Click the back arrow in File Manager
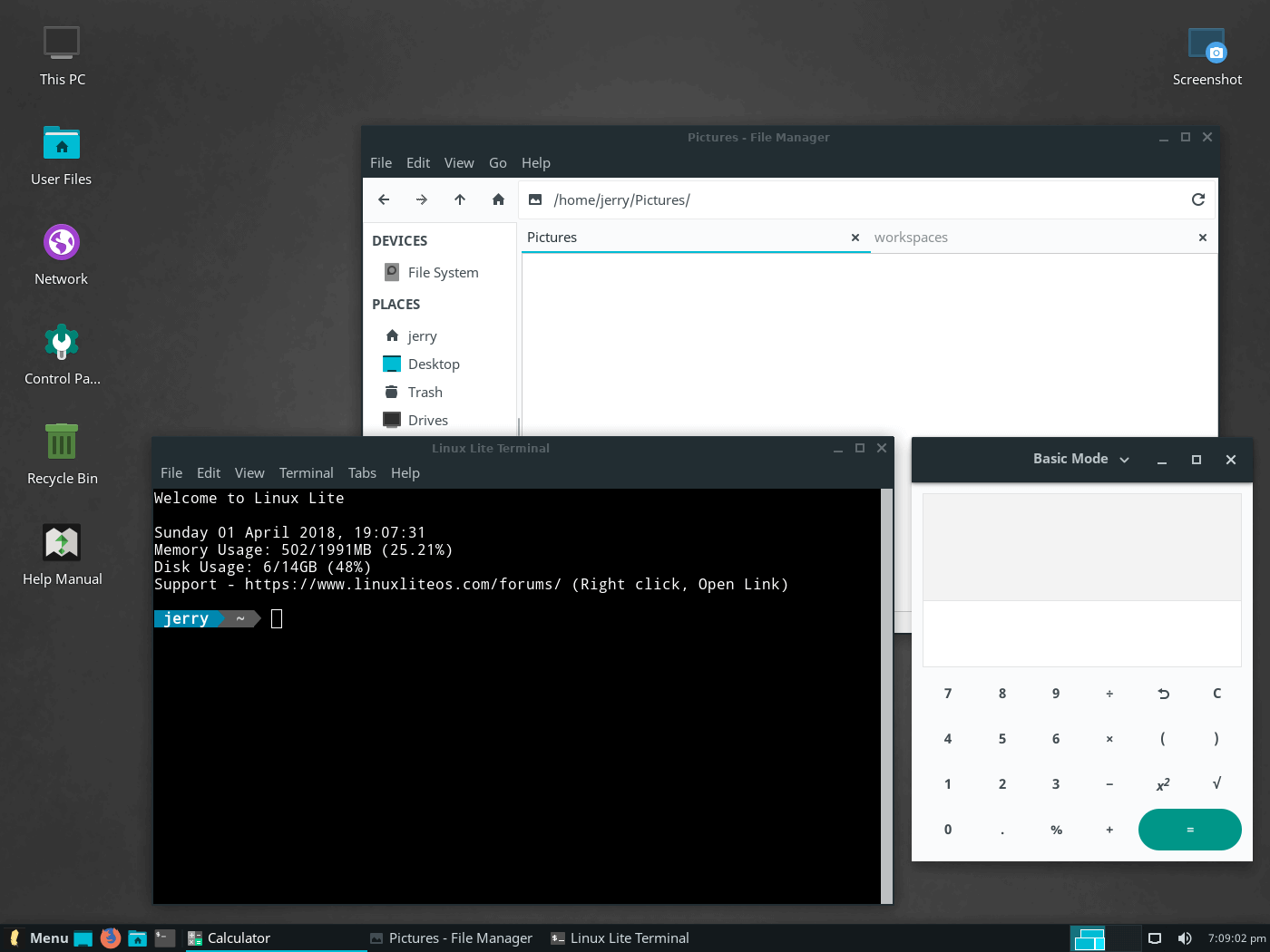 pos(384,199)
